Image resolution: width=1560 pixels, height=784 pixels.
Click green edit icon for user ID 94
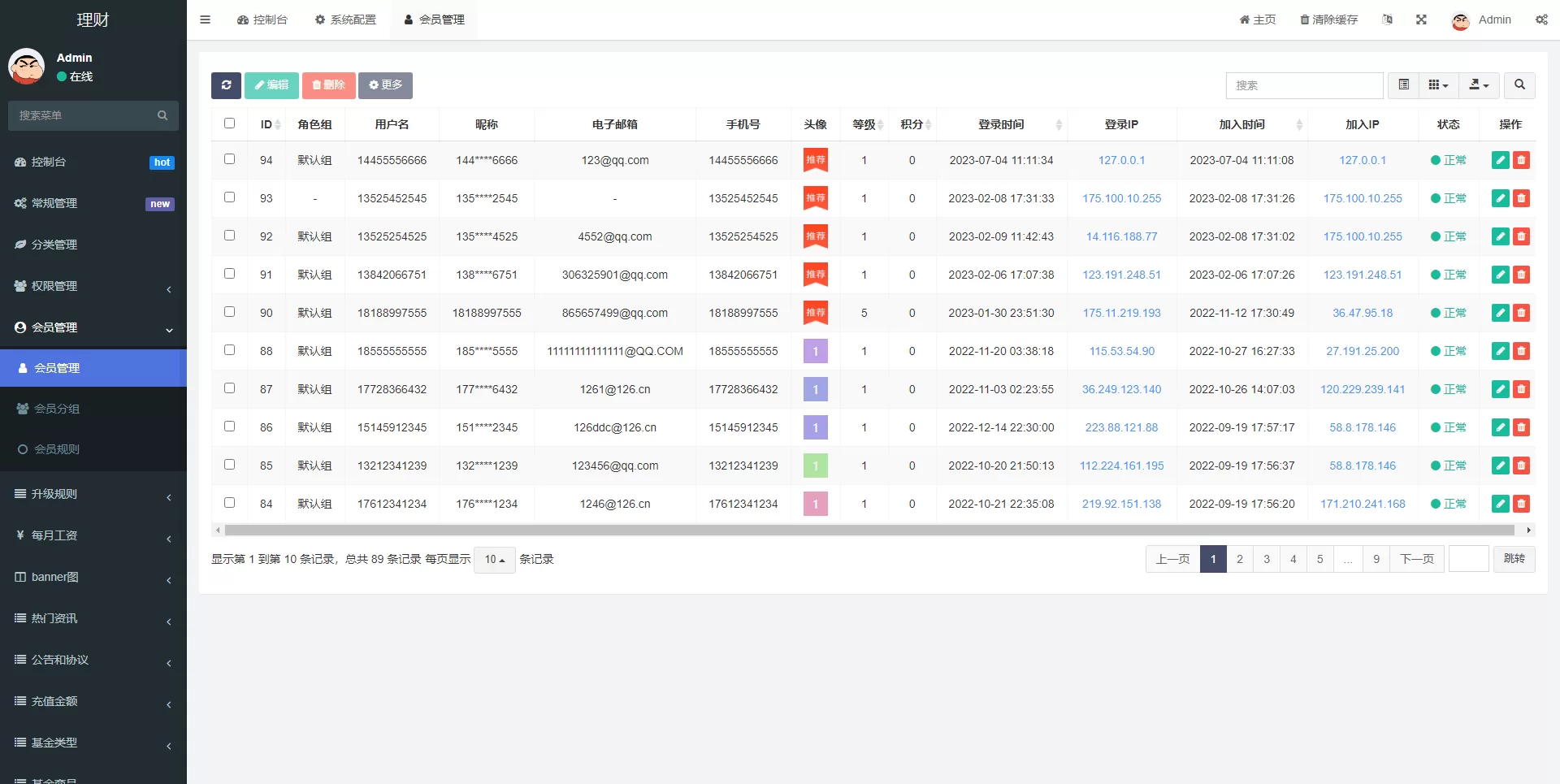[1500, 160]
